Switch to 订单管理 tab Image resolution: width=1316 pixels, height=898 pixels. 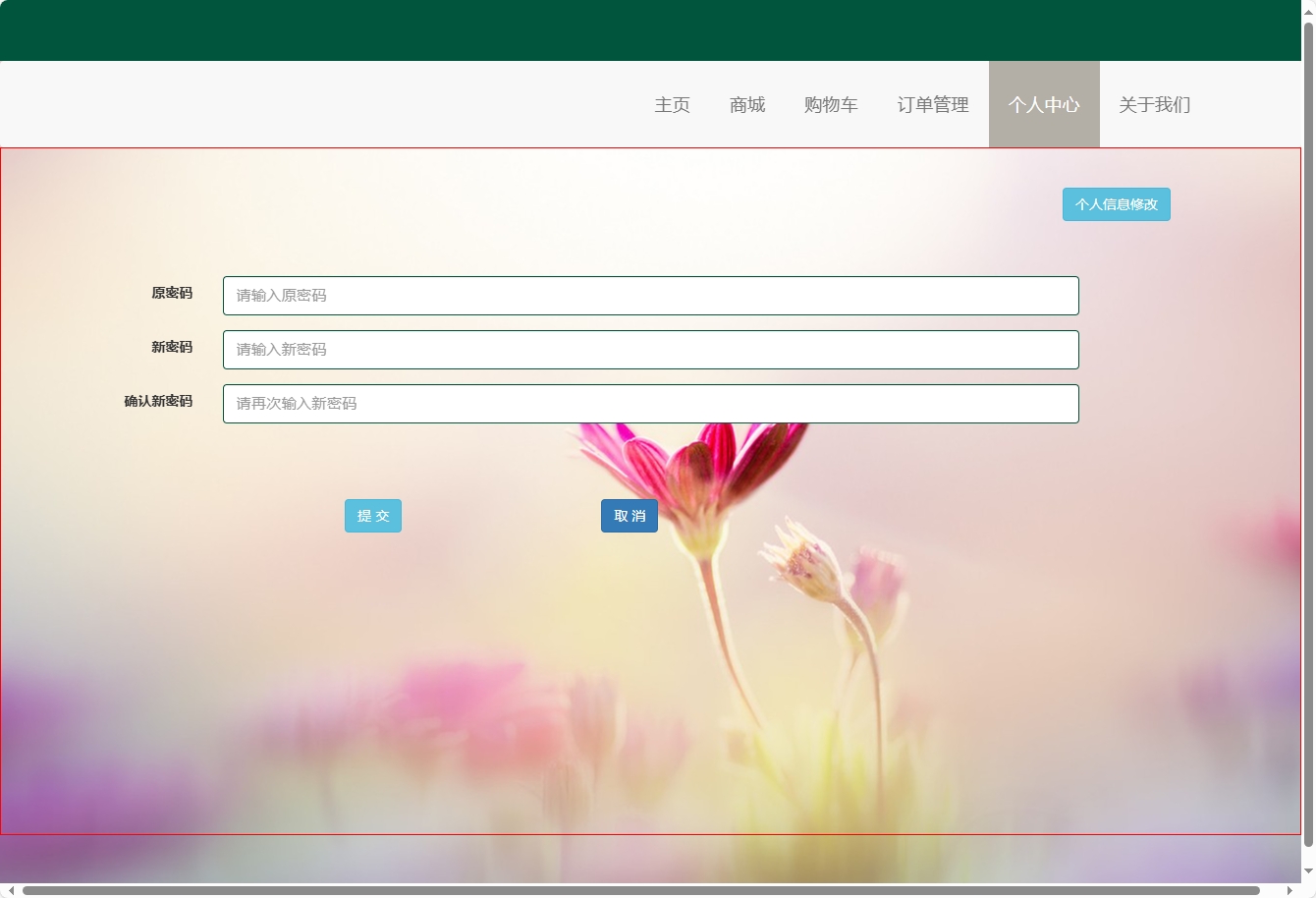[933, 105]
